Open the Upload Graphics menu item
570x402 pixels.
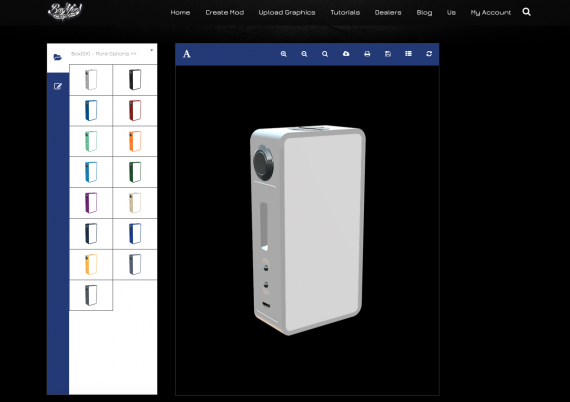[287, 12]
